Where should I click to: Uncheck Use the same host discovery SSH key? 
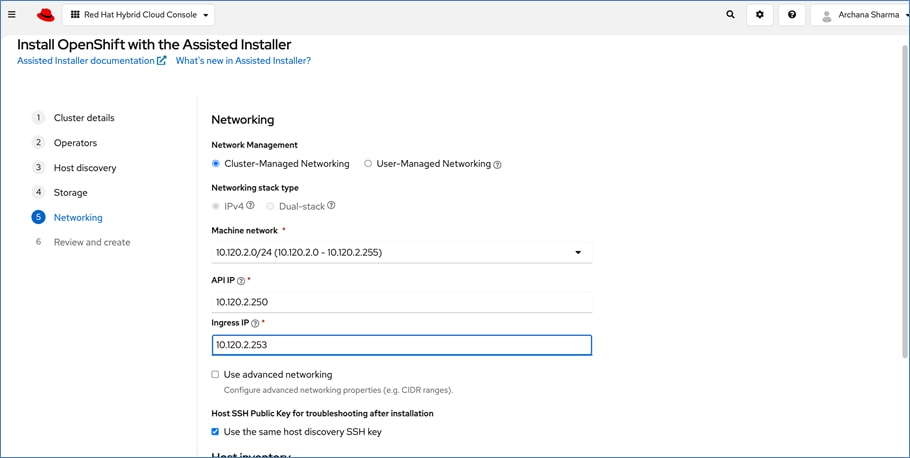click(215, 432)
